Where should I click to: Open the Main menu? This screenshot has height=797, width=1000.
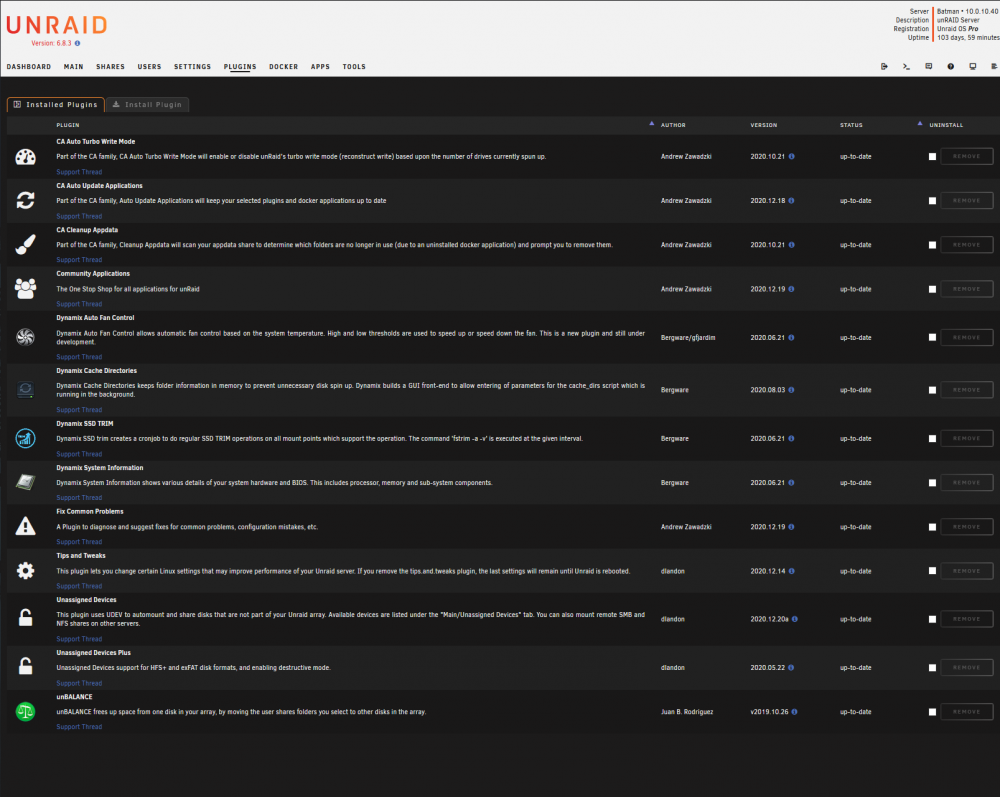(73, 67)
